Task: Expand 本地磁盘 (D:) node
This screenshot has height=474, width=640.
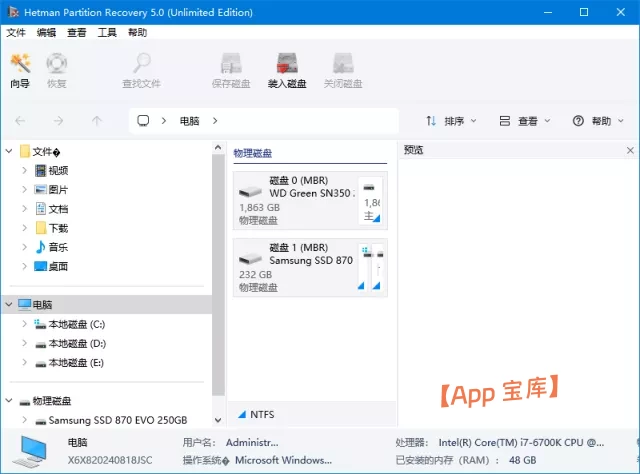Action: point(24,344)
